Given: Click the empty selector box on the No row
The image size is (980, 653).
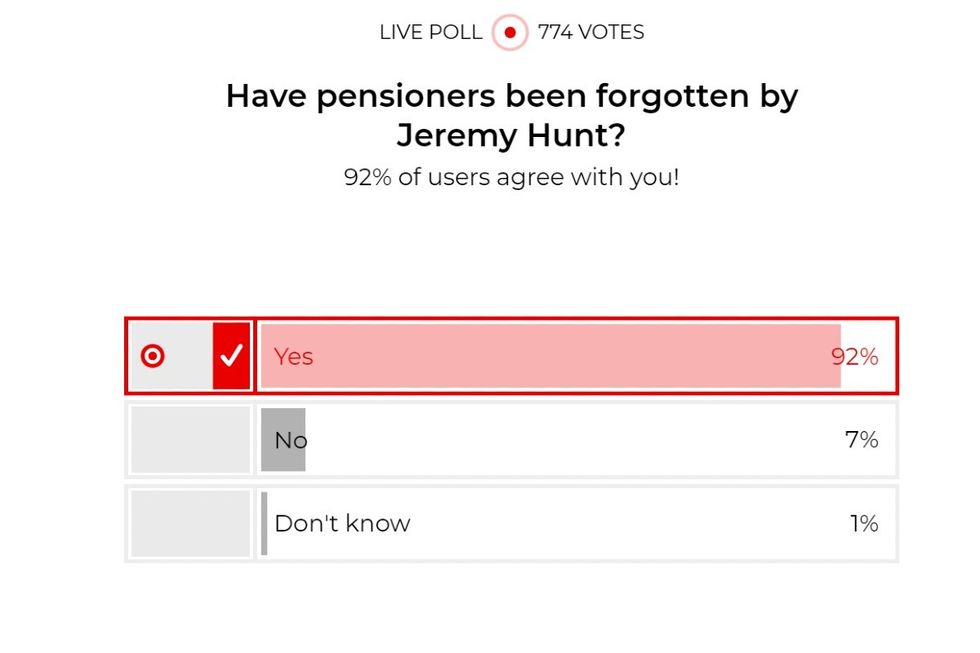Looking at the screenshot, I should (x=188, y=439).
